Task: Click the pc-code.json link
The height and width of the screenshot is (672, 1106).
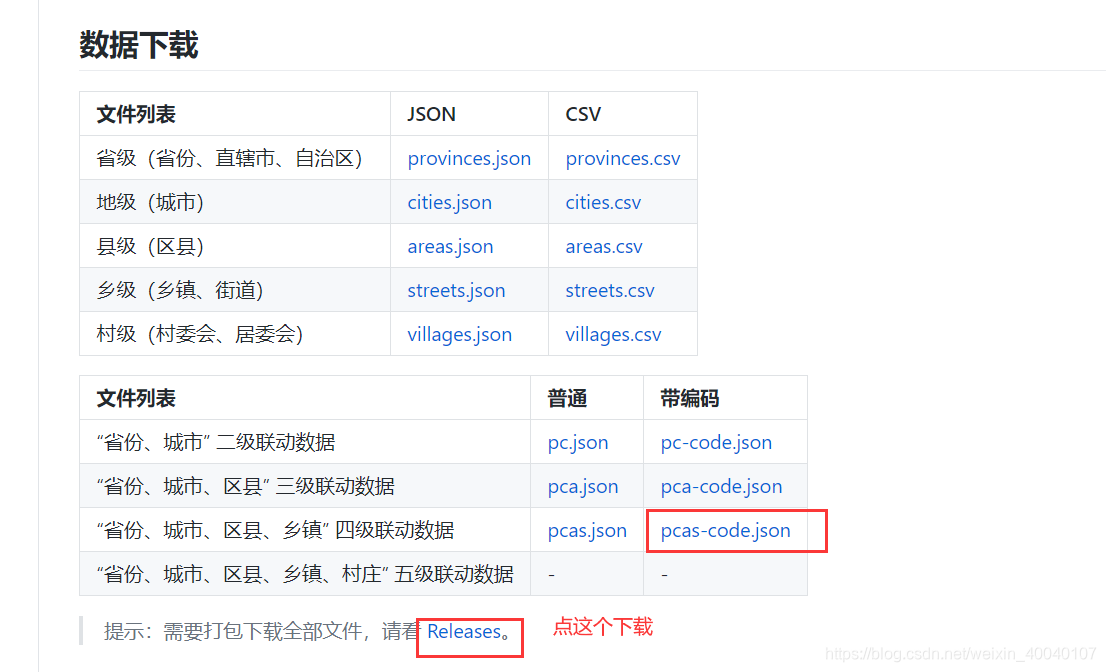Action: click(x=716, y=443)
